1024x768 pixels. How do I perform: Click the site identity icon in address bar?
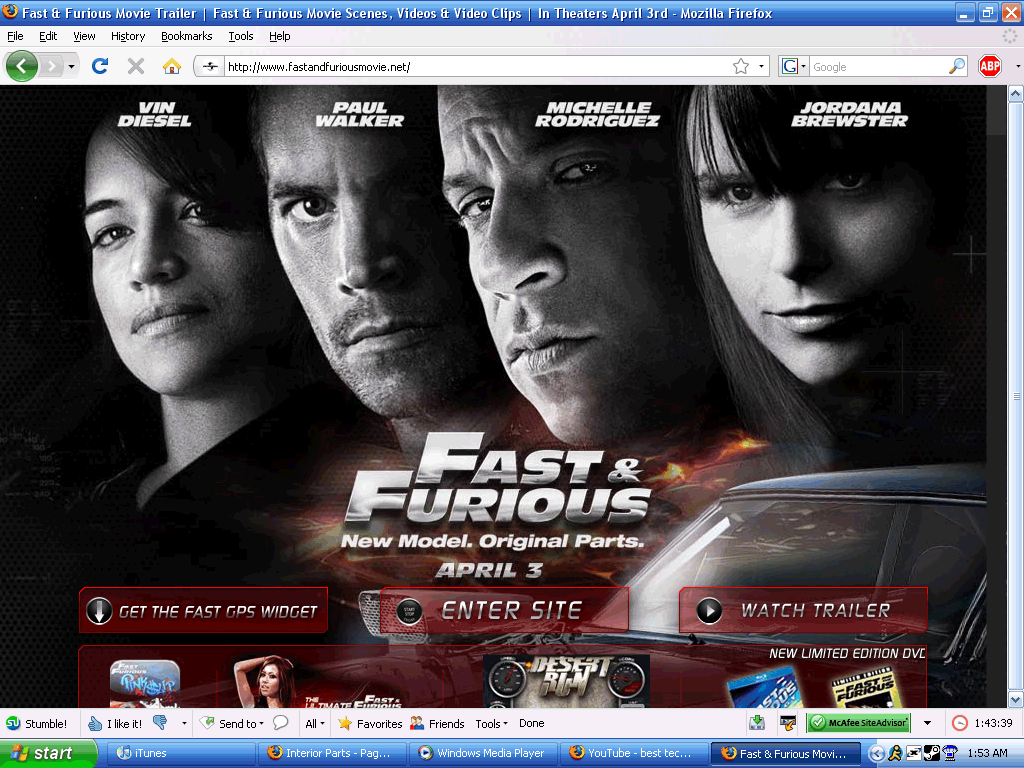click(x=210, y=66)
